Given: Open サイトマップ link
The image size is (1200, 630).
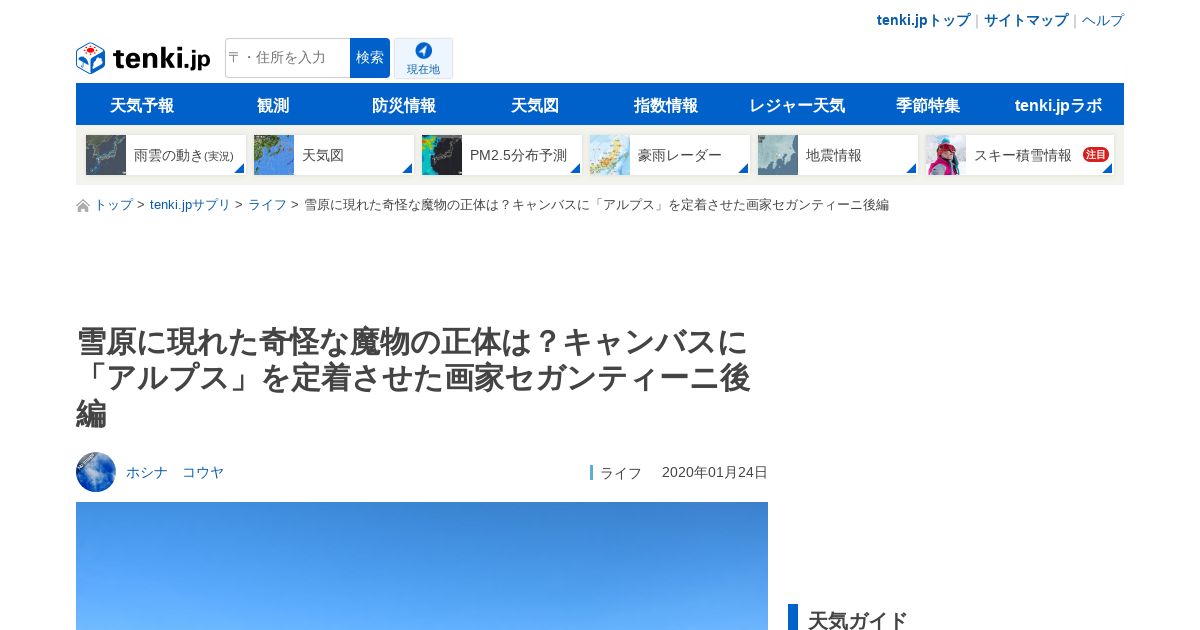Looking at the screenshot, I should [x=1026, y=20].
